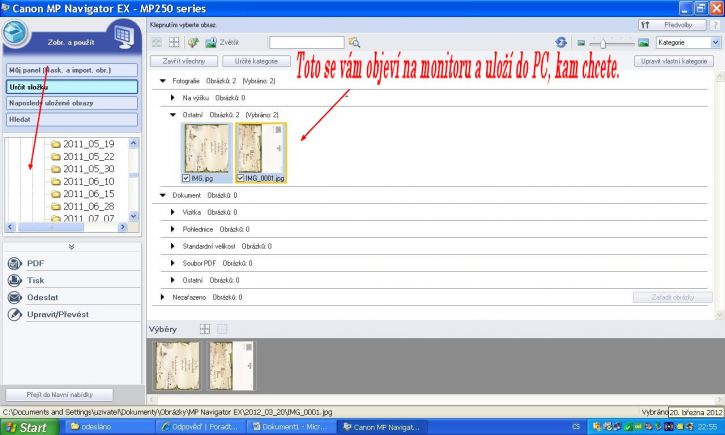Uncheck the IMG.jpg checkbox
This screenshot has width=725, height=435.
[x=186, y=178]
